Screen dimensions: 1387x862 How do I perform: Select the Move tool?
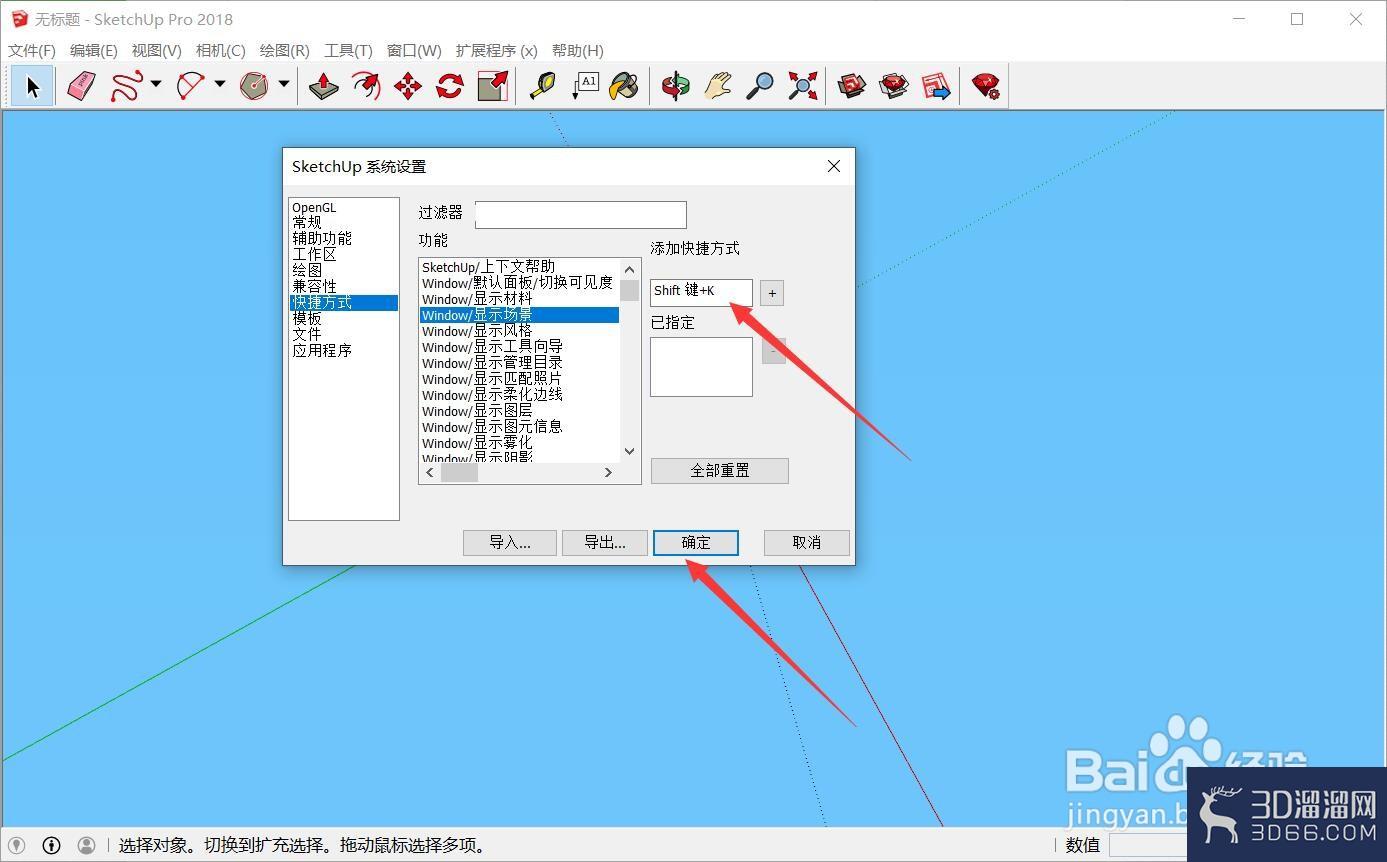coord(408,86)
